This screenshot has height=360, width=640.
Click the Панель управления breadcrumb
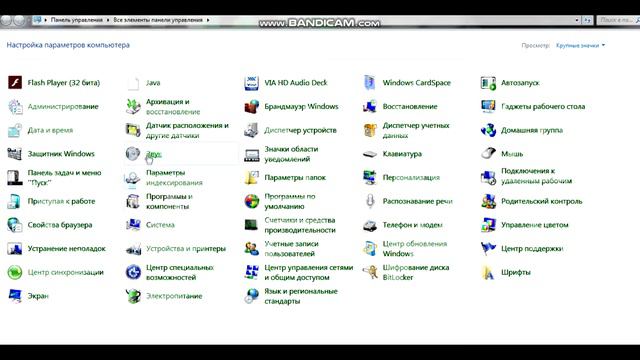pyautogui.click(x=77, y=20)
